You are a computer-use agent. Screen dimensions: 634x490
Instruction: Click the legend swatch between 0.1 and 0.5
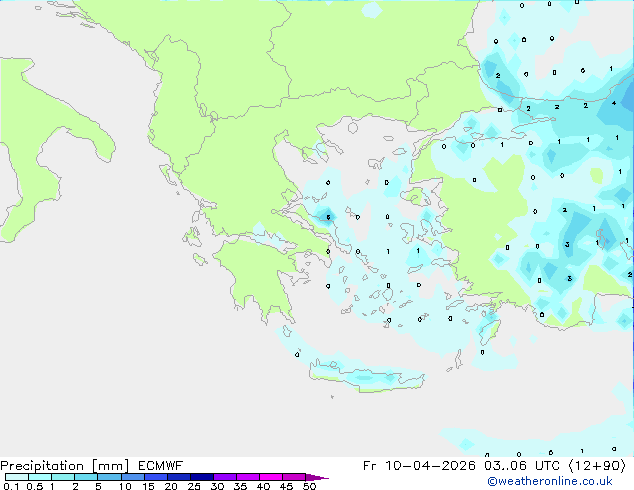(17, 477)
